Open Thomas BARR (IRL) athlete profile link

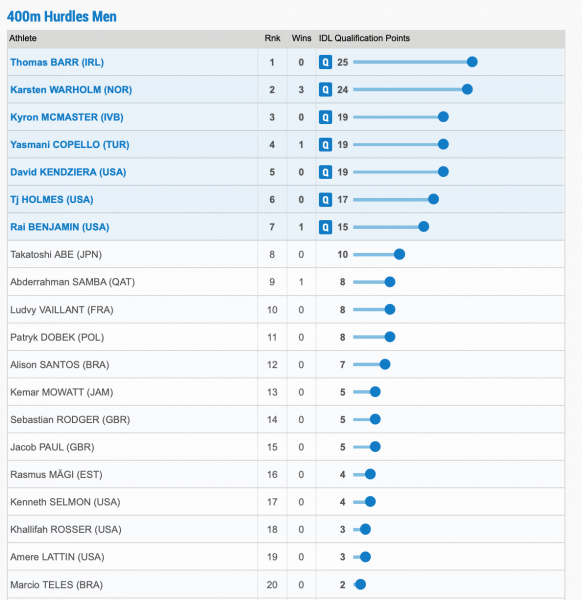click(57, 62)
